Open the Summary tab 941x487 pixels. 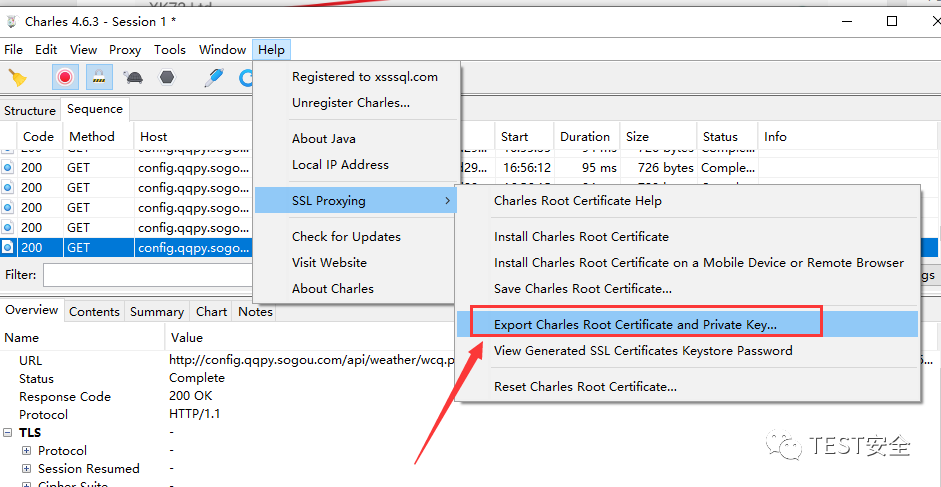[157, 312]
